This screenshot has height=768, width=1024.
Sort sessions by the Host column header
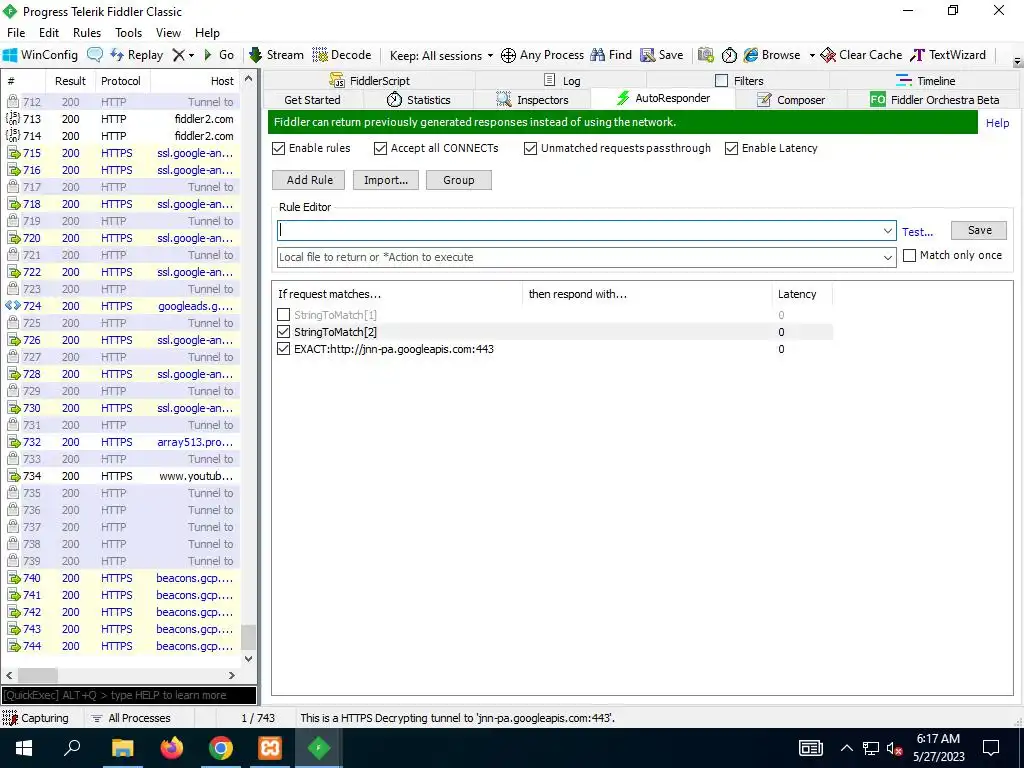[x=195, y=81]
